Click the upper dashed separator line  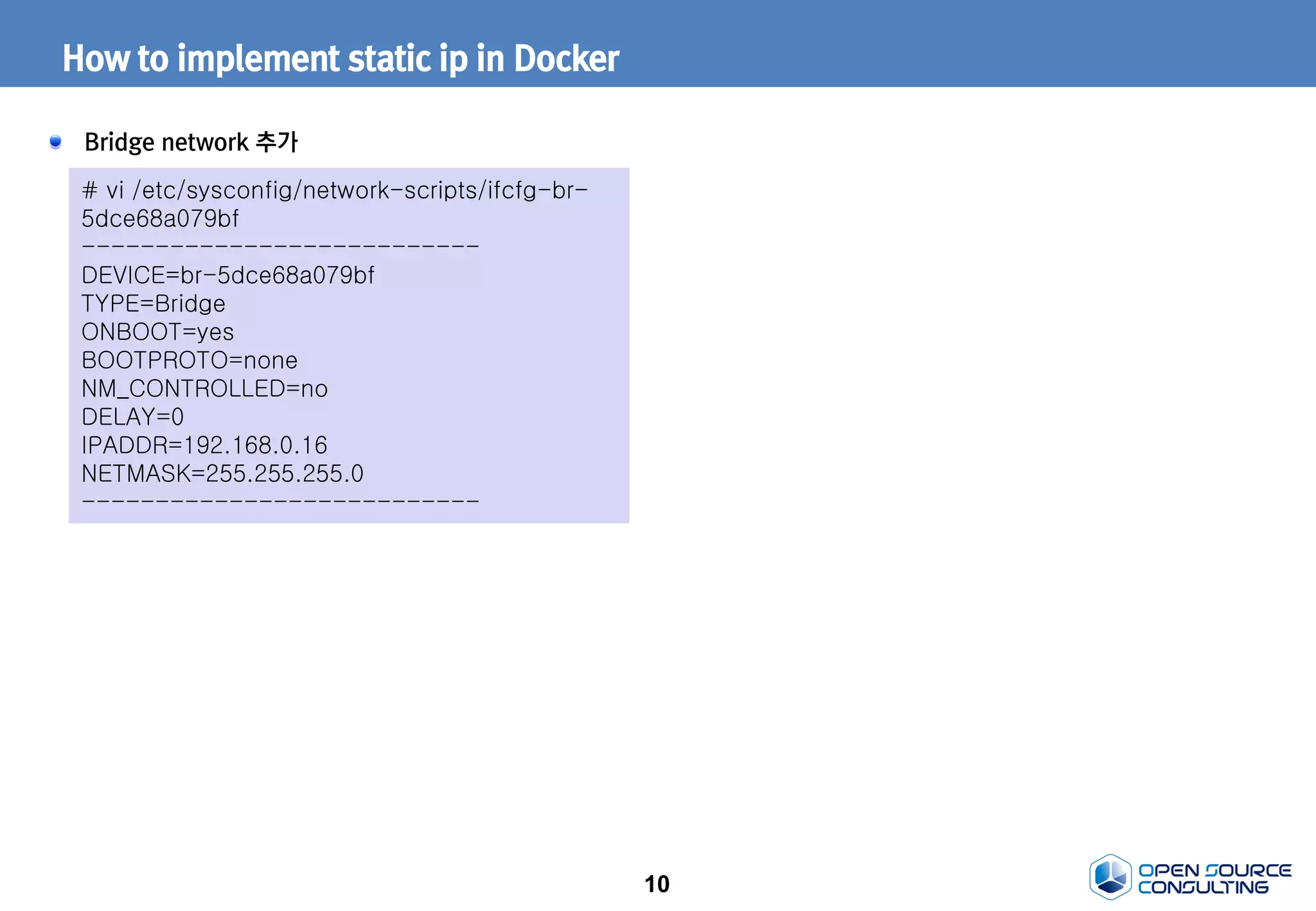pyautogui.click(x=281, y=246)
